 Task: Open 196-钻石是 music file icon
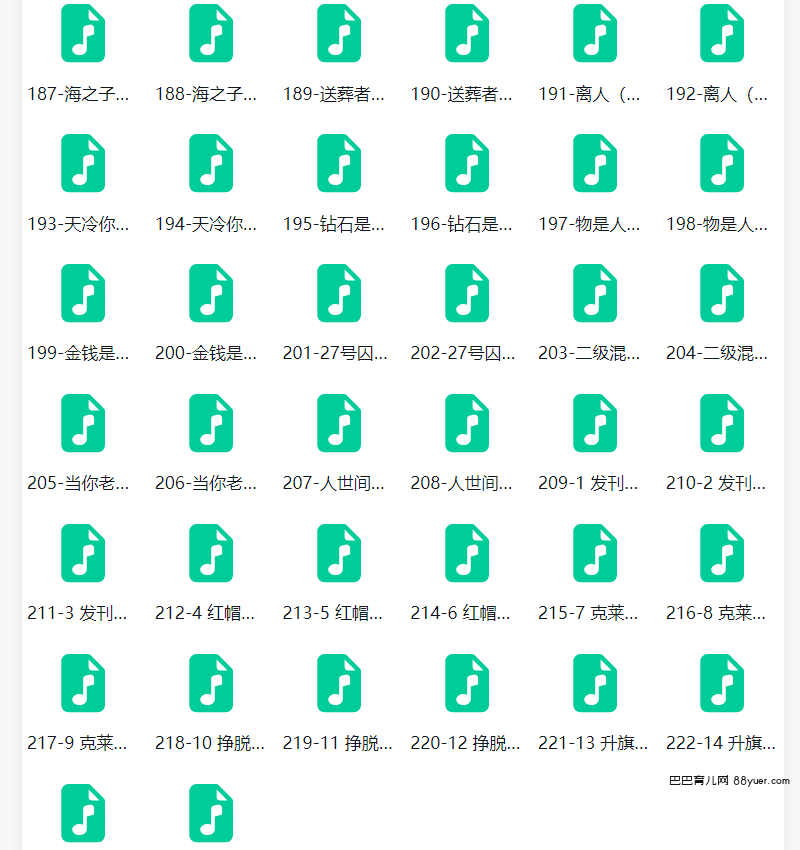coord(467,163)
